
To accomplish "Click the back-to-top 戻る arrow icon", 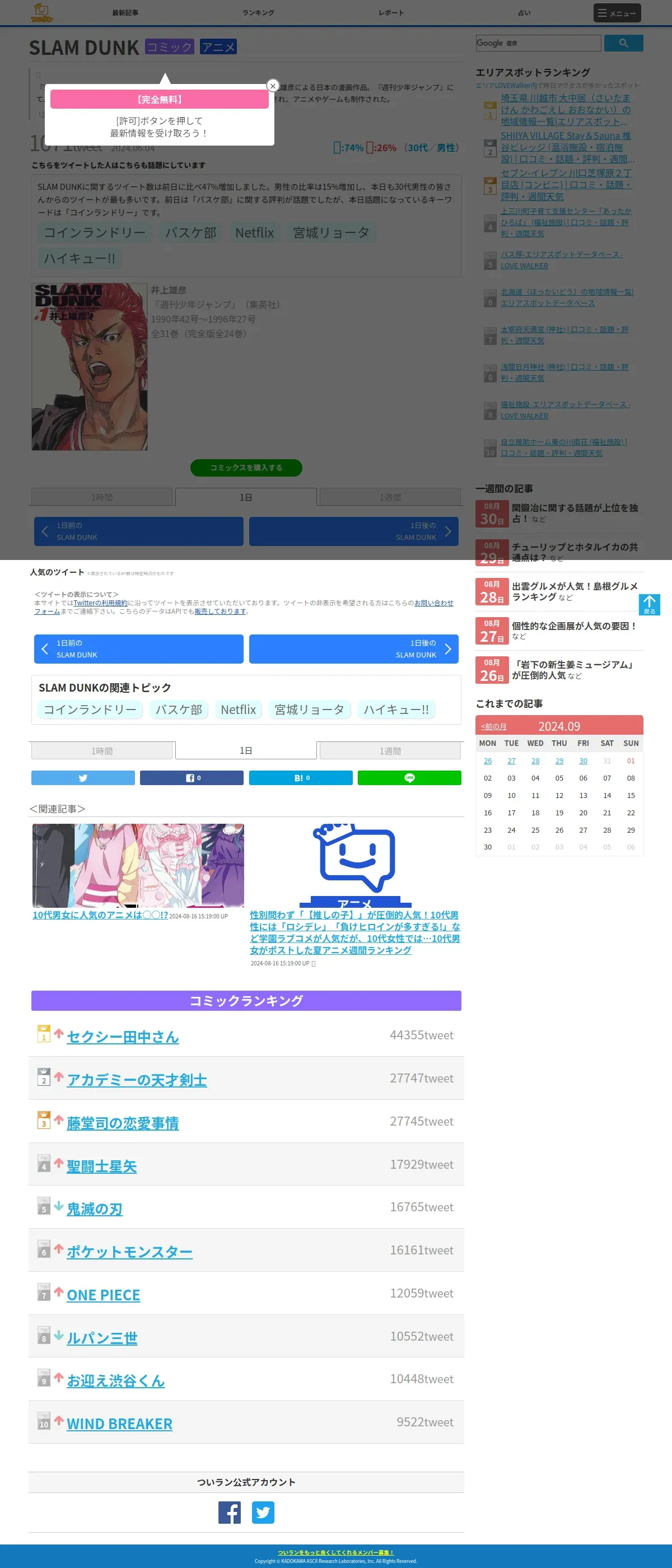I will click(649, 604).
